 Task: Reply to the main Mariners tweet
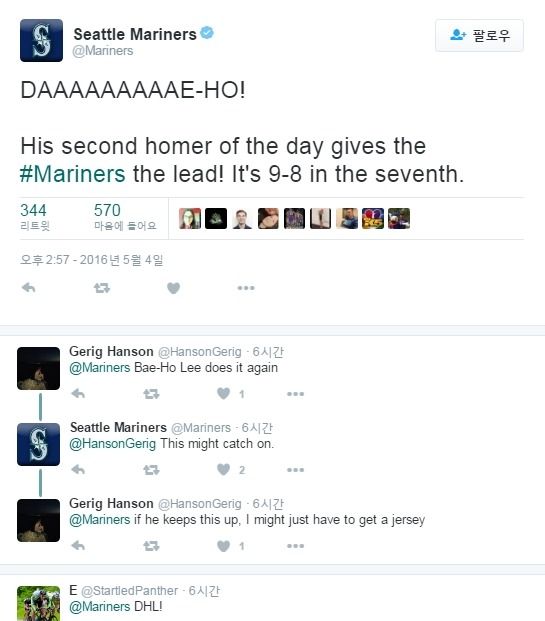pos(29,288)
